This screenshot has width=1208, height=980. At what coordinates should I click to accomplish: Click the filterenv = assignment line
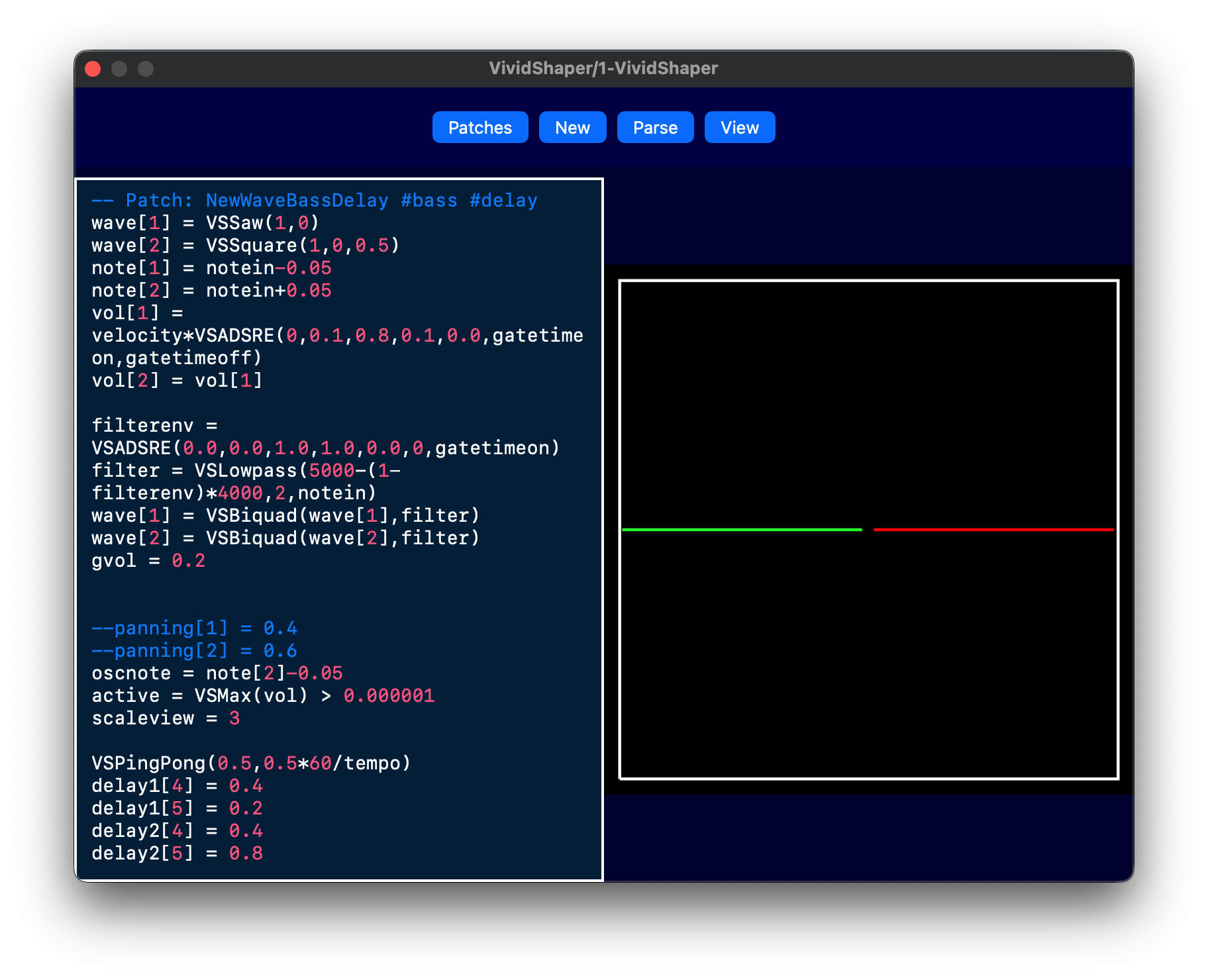tap(155, 426)
